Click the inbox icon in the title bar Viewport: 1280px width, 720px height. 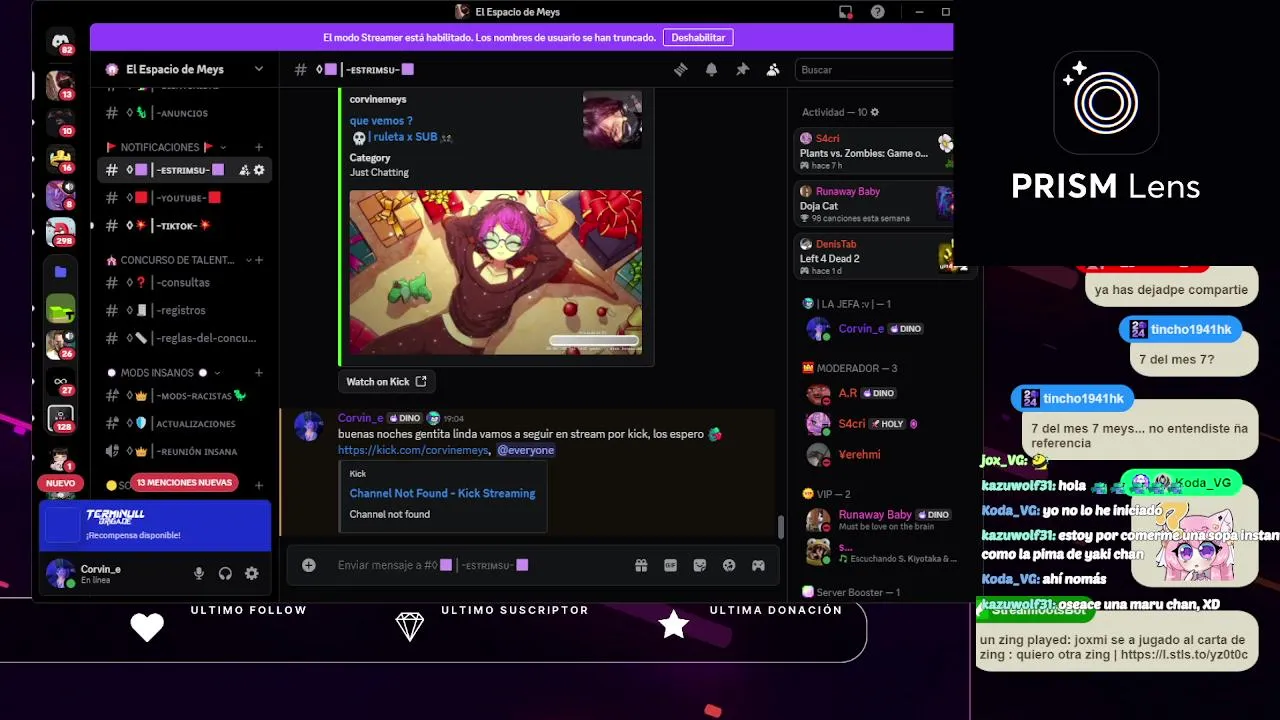[x=846, y=12]
